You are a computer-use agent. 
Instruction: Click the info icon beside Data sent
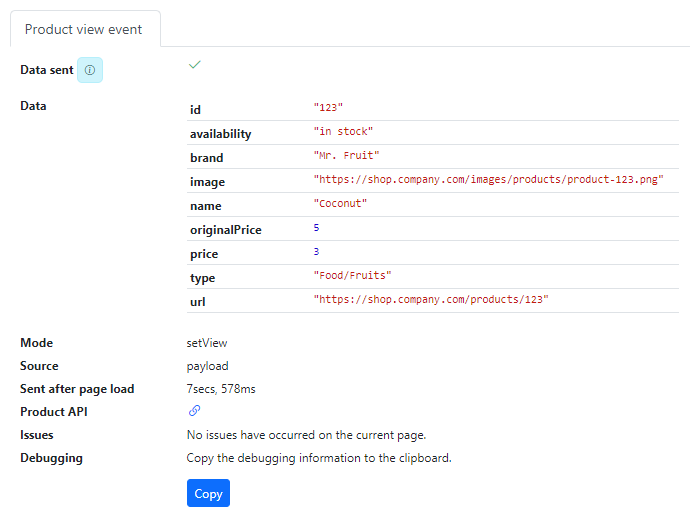(x=90, y=70)
